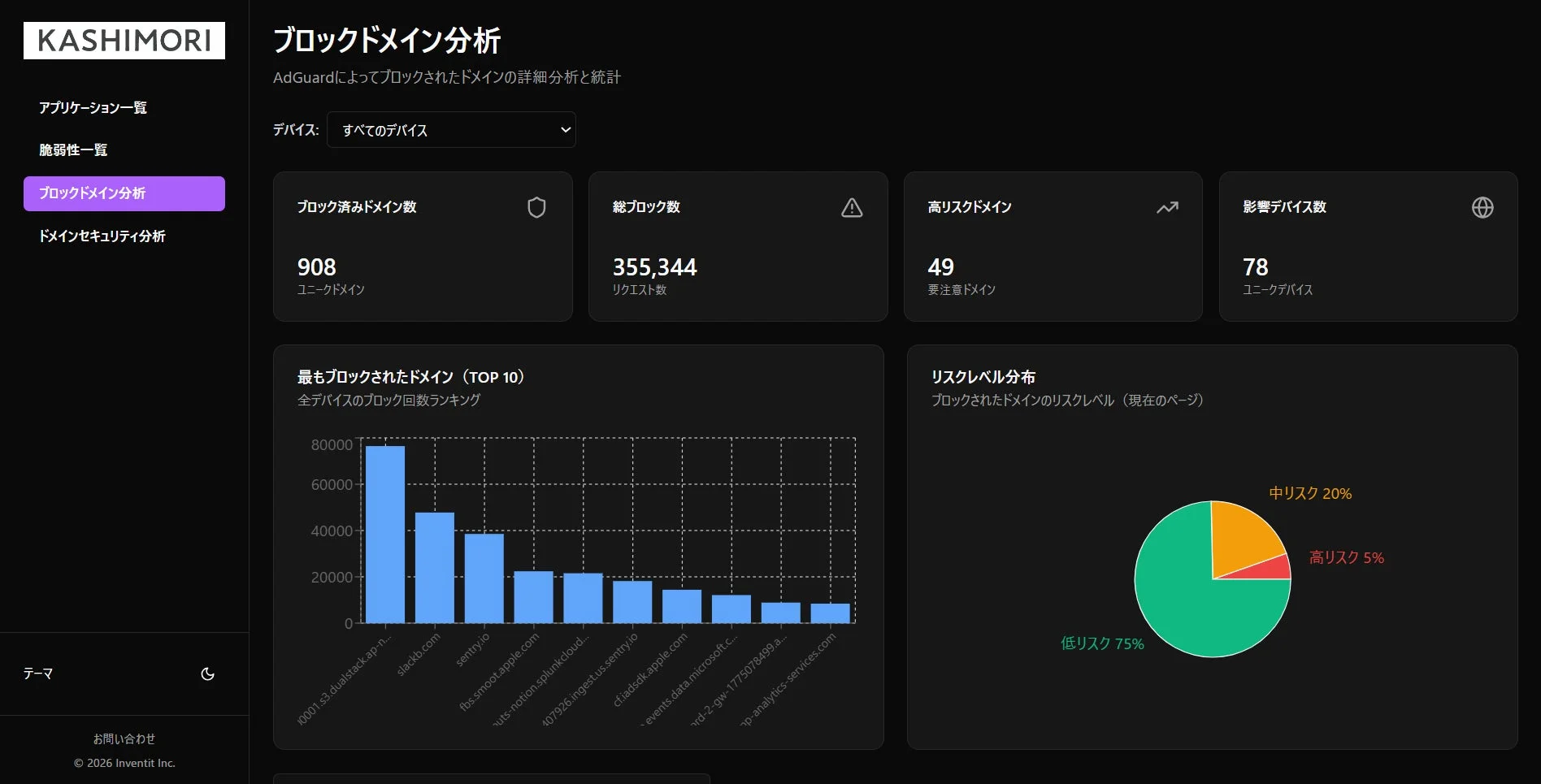Viewport: 1541px width, 784px height.
Task: Click the tallest bar in the TOP 10 chart
Action: 386,532
